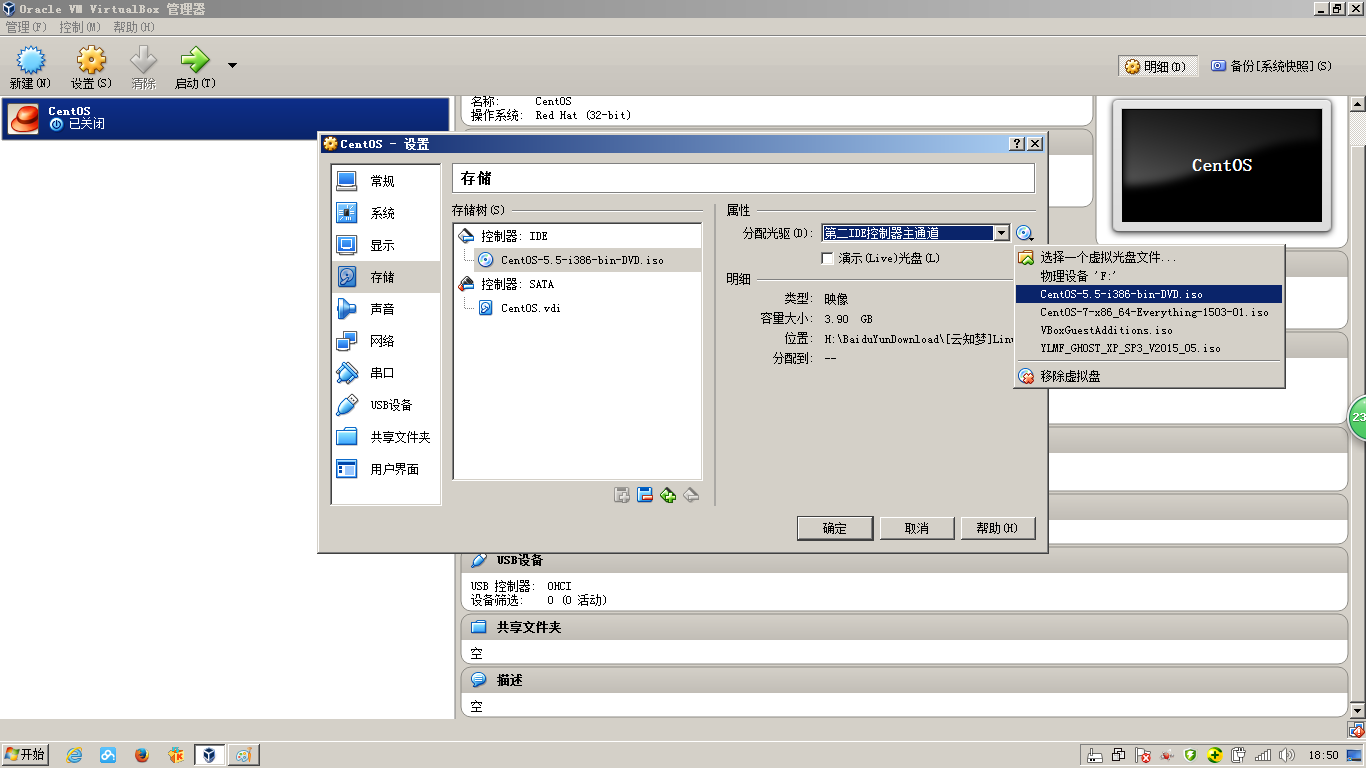Click the add attachment green plus icon
This screenshot has width=1366, height=768.
(668, 495)
